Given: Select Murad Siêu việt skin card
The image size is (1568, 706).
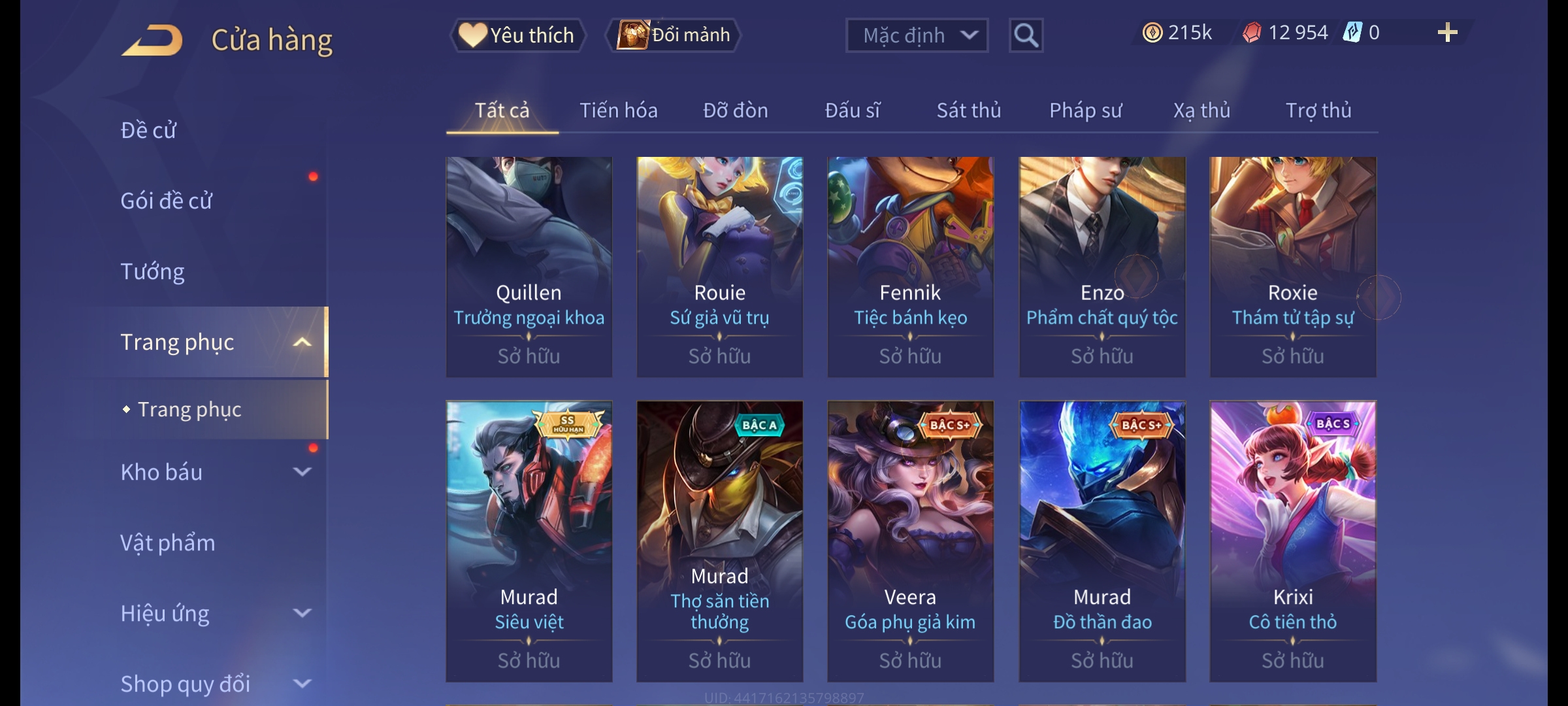Looking at the screenshot, I should point(529,541).
